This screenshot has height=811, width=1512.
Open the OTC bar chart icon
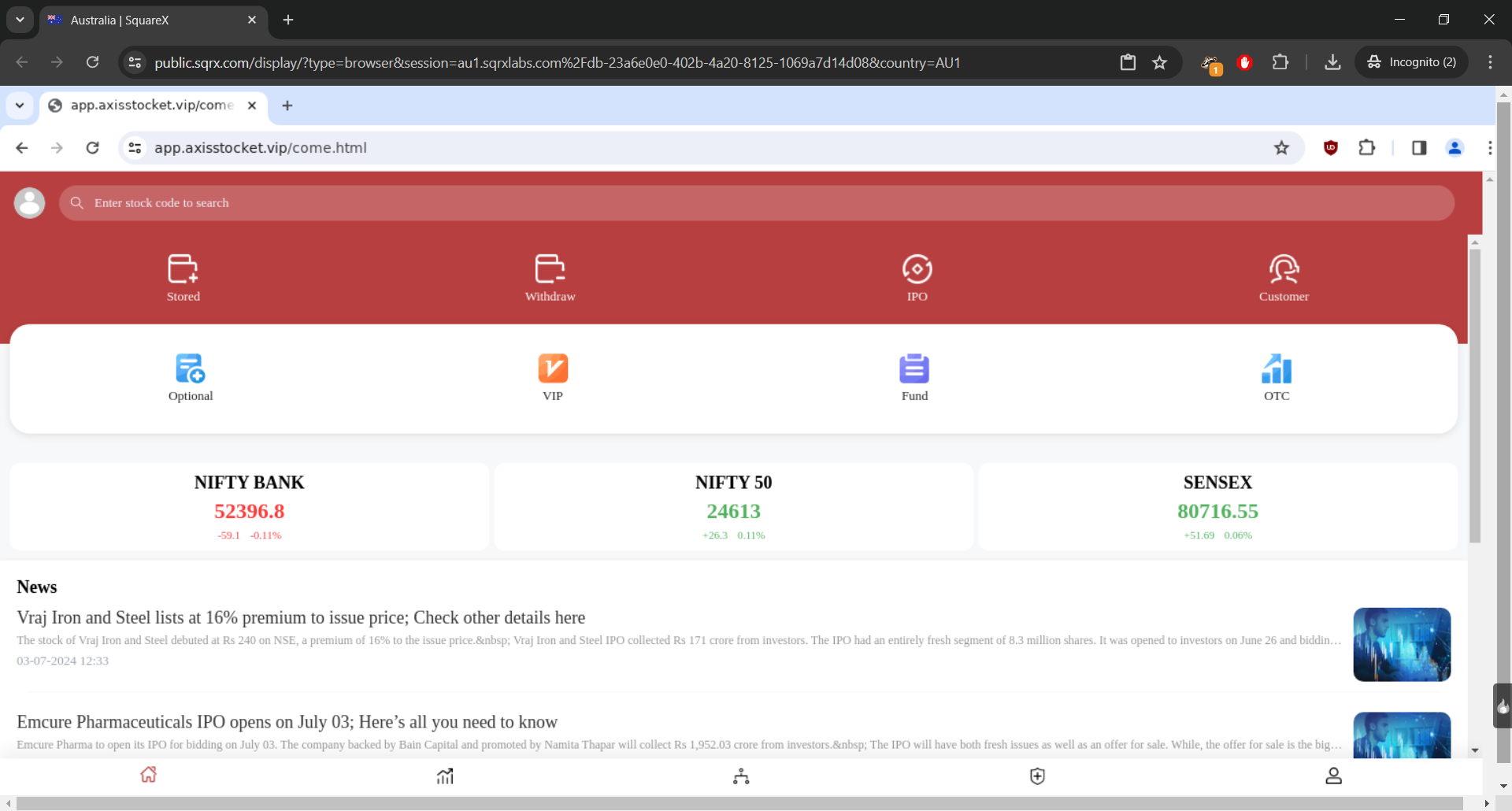coord(1277,368)
